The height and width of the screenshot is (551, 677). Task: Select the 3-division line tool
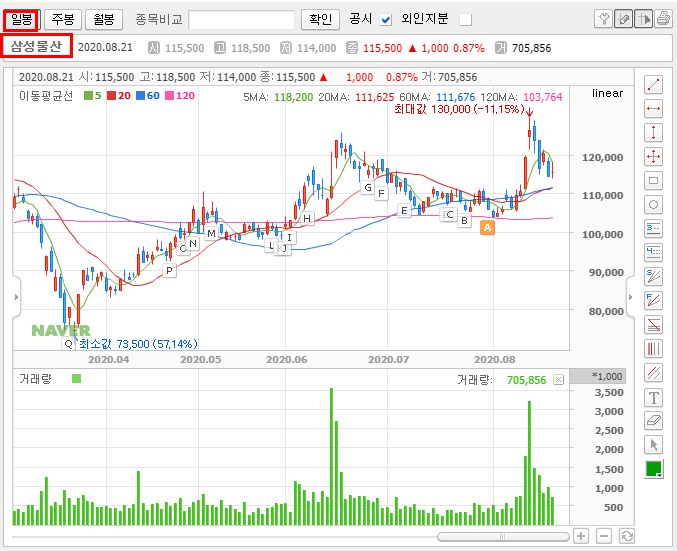tap(653, 228)
